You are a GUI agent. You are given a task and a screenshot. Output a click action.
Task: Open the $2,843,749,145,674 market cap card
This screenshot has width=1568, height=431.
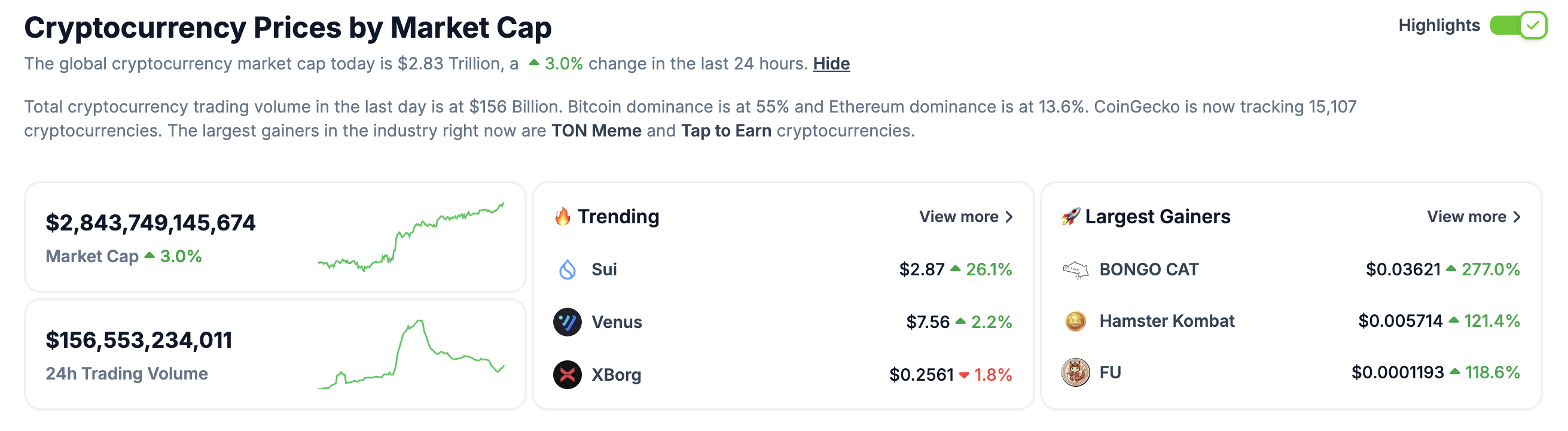(150, 223)
